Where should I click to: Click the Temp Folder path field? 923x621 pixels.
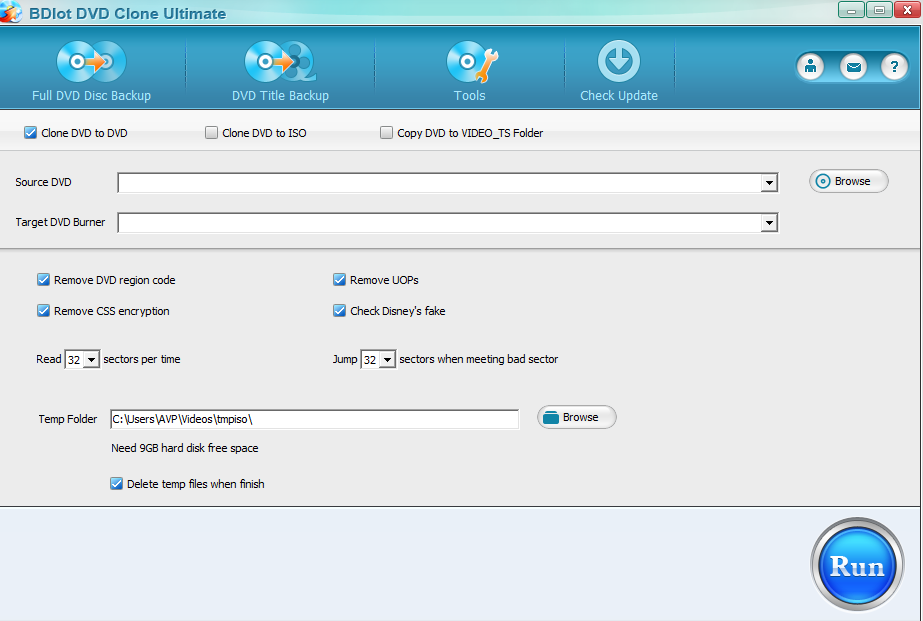click(314, 419)
